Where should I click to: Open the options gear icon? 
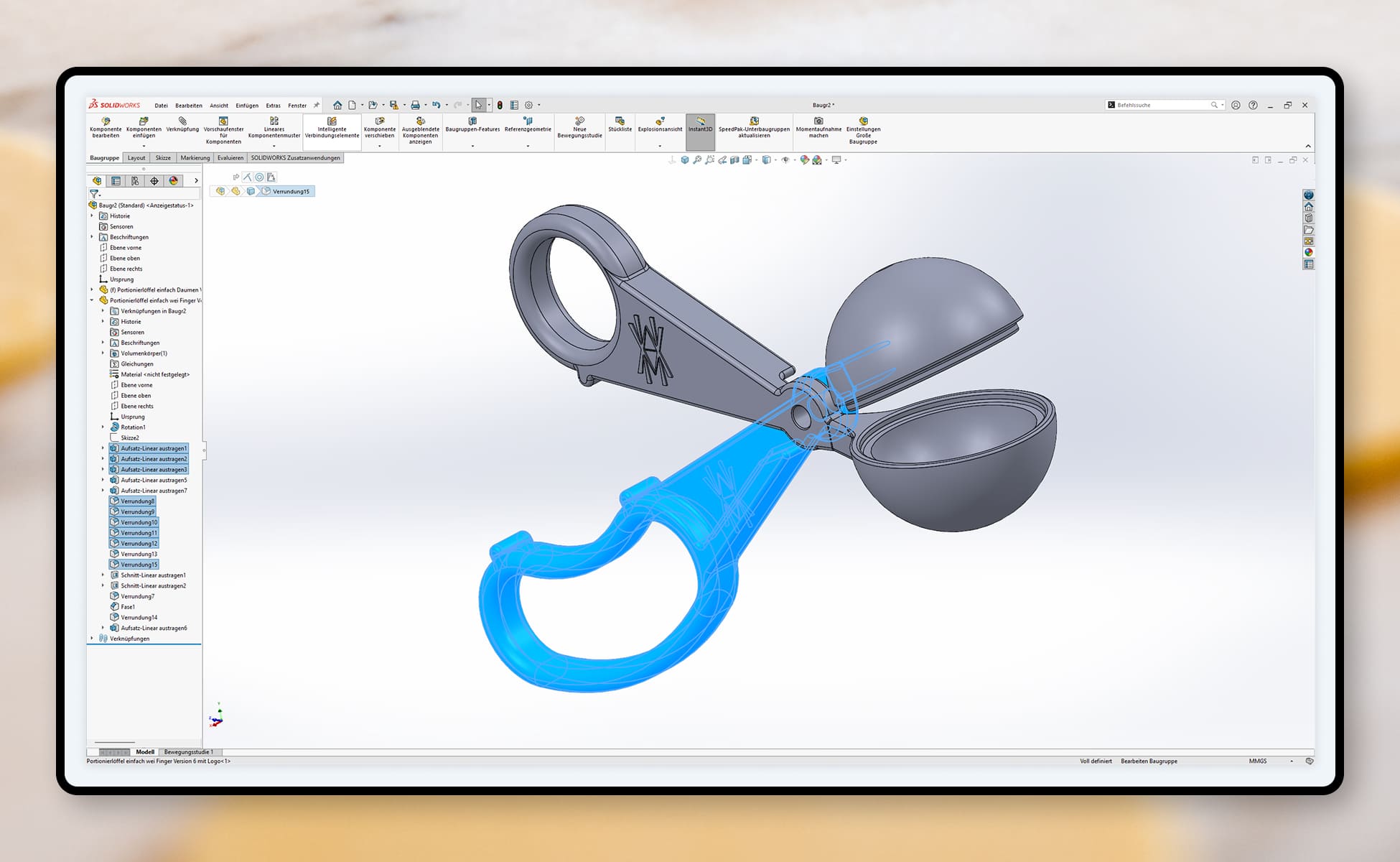pyautogui.click(x=529, y=105)
